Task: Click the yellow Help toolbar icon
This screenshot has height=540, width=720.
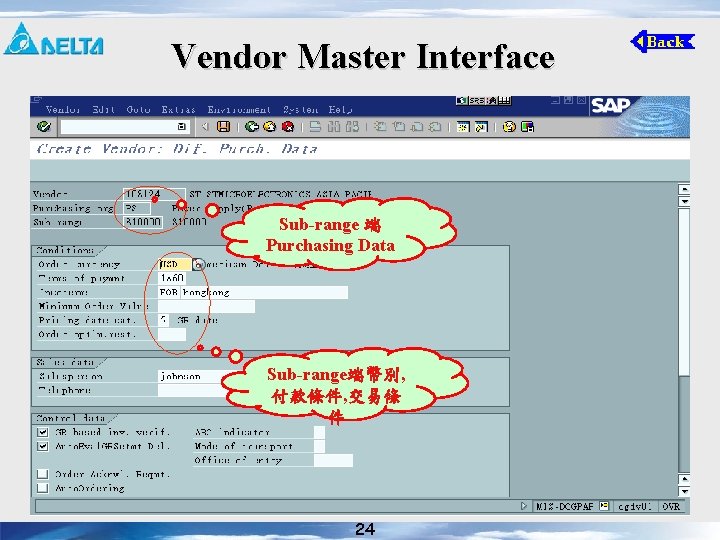Action: pyautogui.click(x=509, y=127)
